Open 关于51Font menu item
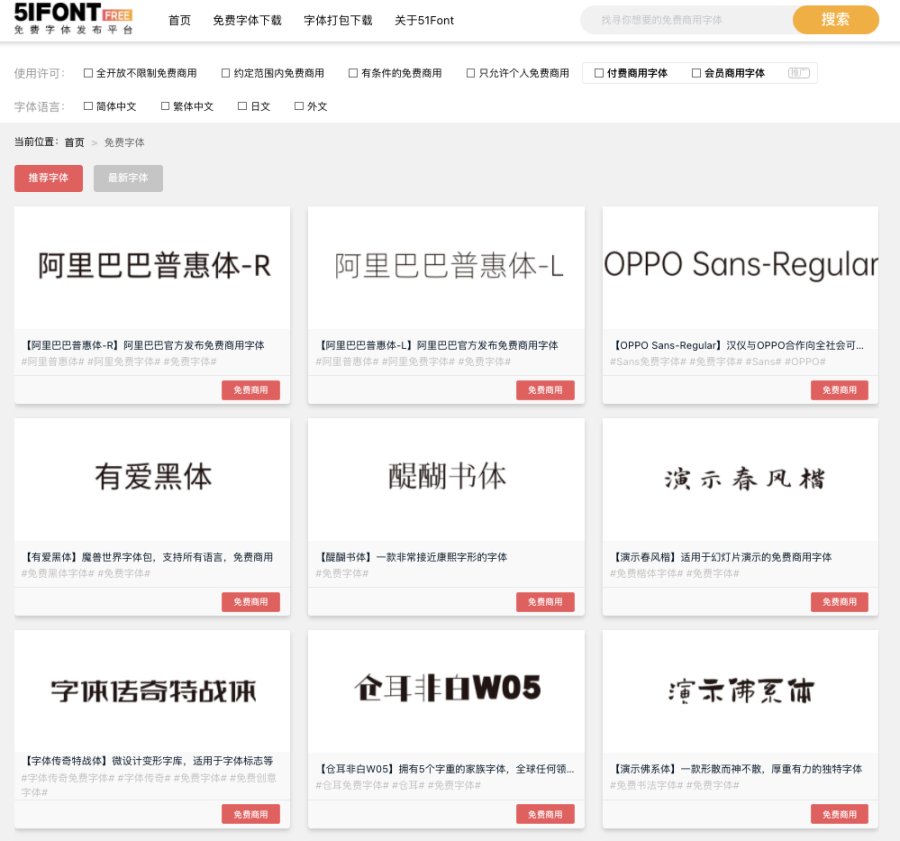Image resolution: width=900 pixels, height=841 pixels. tap(425, 20)
